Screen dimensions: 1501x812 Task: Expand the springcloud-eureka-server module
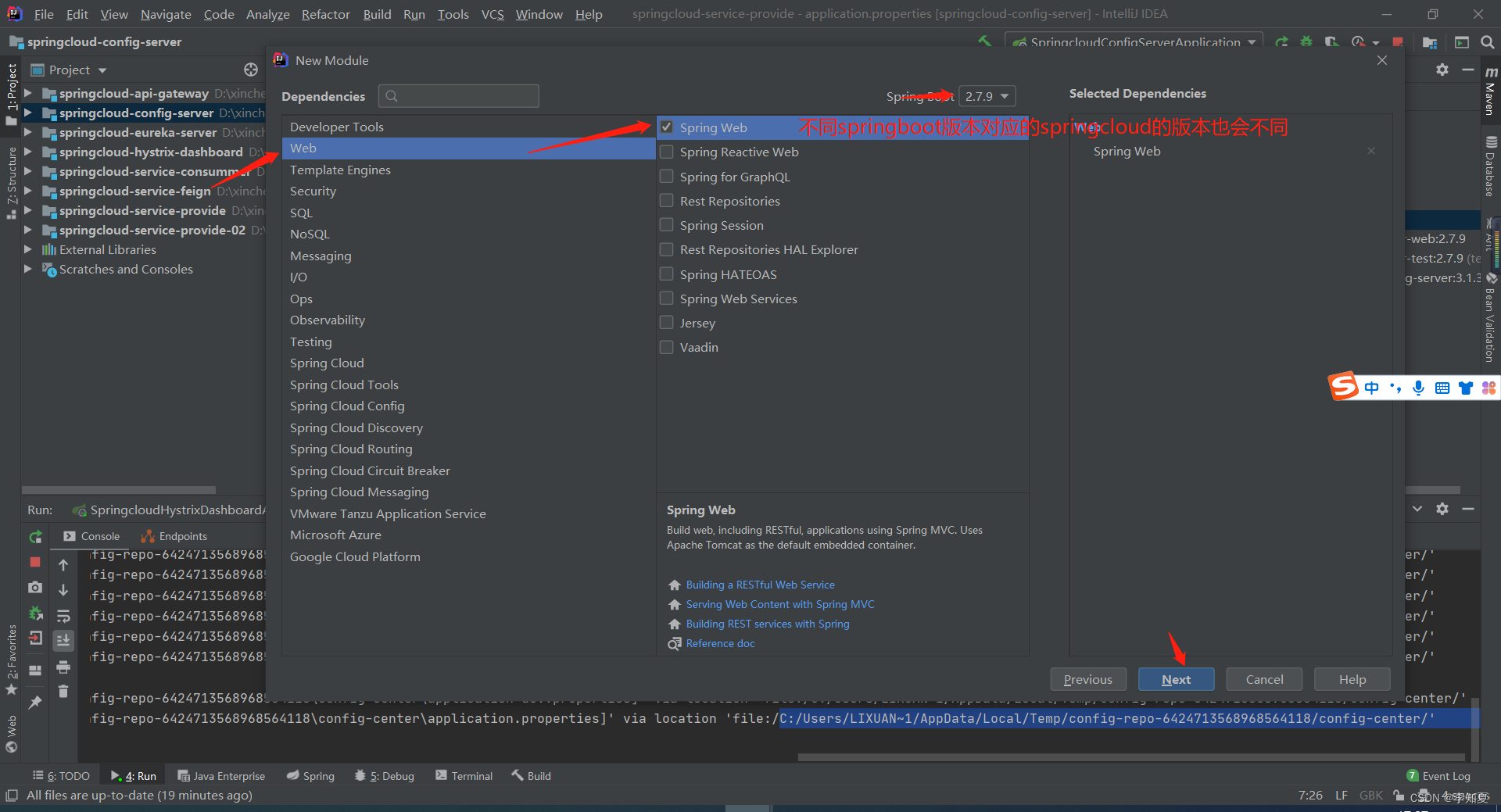tap(28, 132)
